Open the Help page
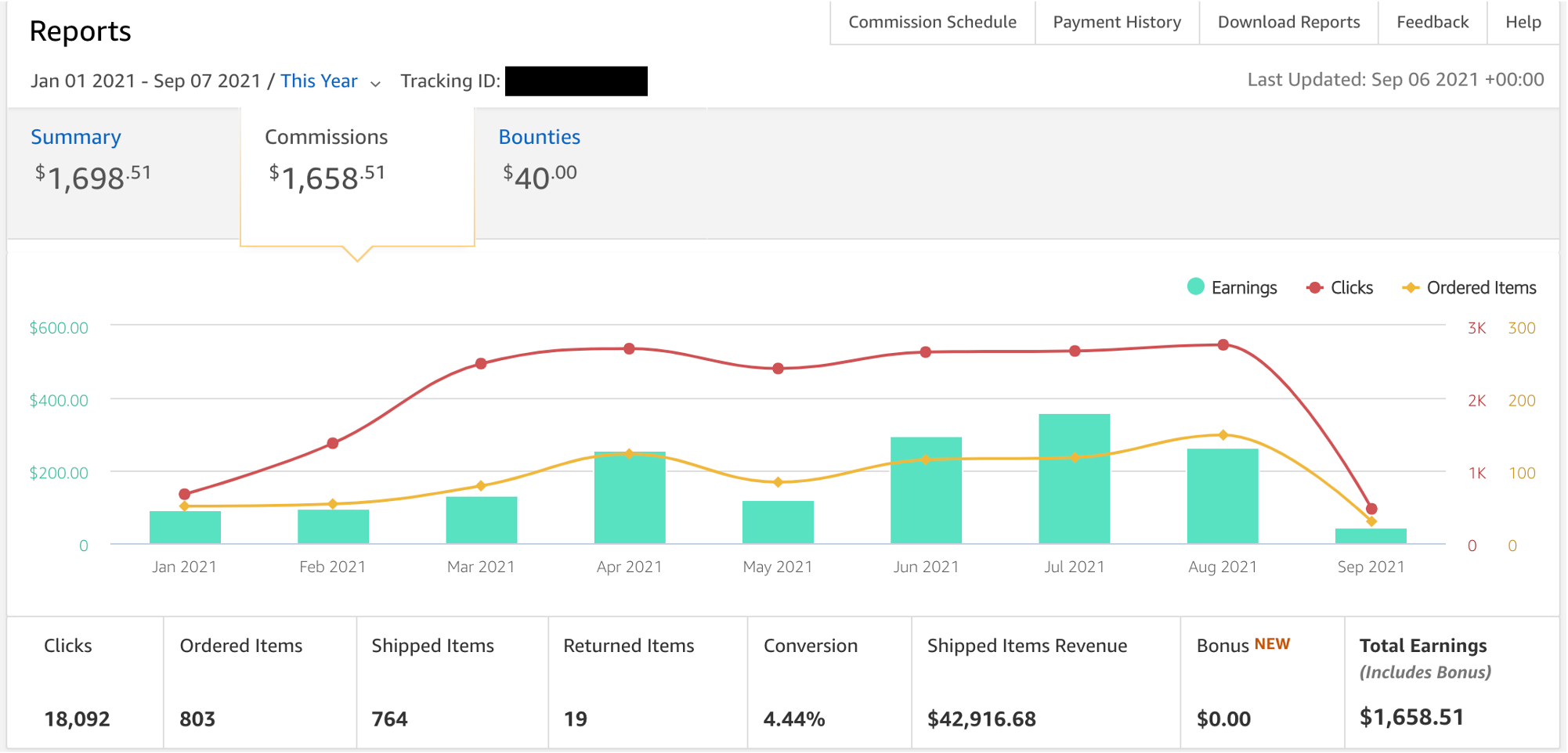Viewport: 1568px width, 753px height. click(1523, 22)
